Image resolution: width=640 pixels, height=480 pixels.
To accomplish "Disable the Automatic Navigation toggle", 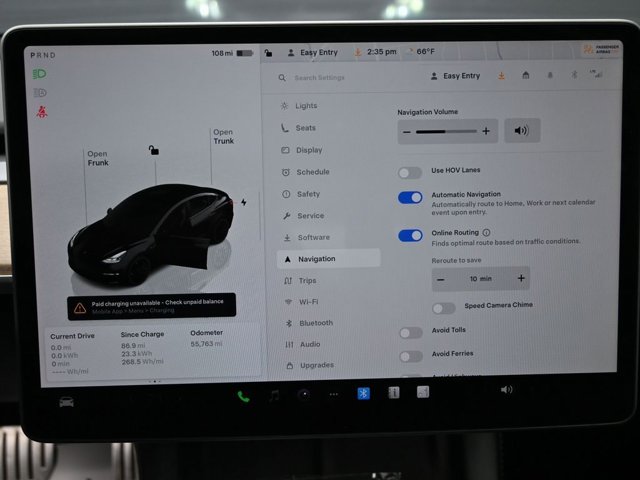I will tap(410, 198).
